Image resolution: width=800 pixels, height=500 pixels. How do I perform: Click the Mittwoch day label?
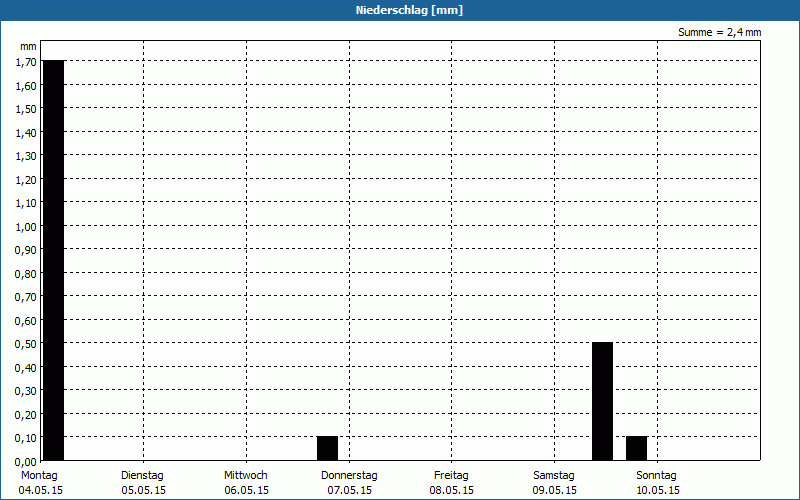click(x=245, y=476)
